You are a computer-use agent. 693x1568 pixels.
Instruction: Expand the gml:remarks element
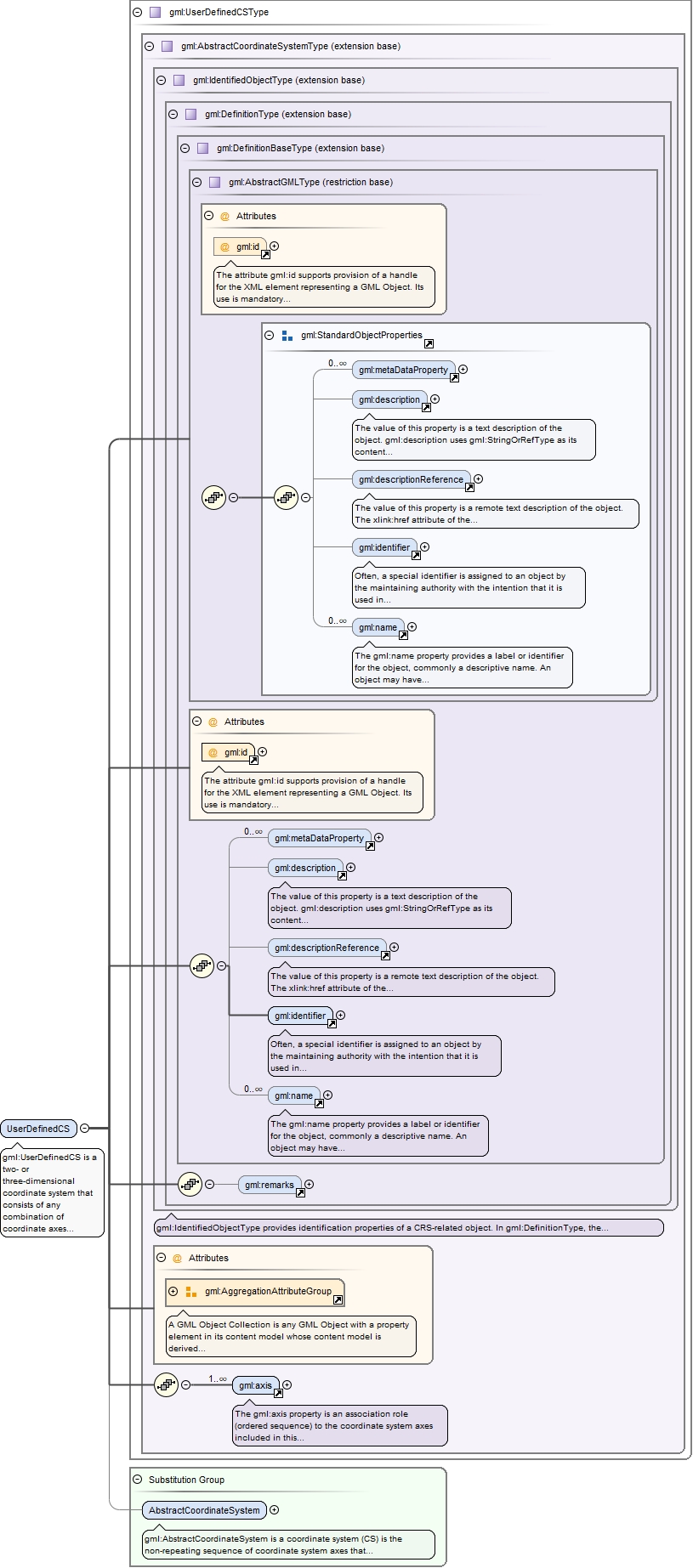[310, 1184]
